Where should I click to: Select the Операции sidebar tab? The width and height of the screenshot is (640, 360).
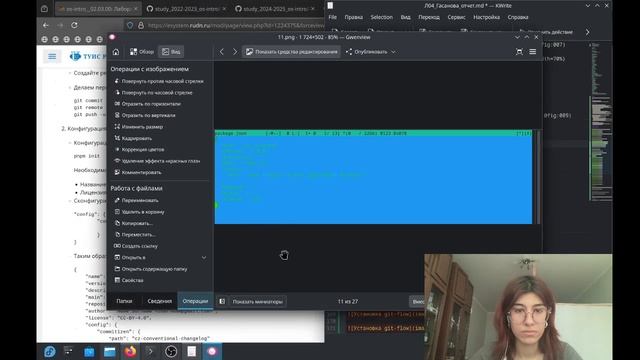click(x=195, y=301)
